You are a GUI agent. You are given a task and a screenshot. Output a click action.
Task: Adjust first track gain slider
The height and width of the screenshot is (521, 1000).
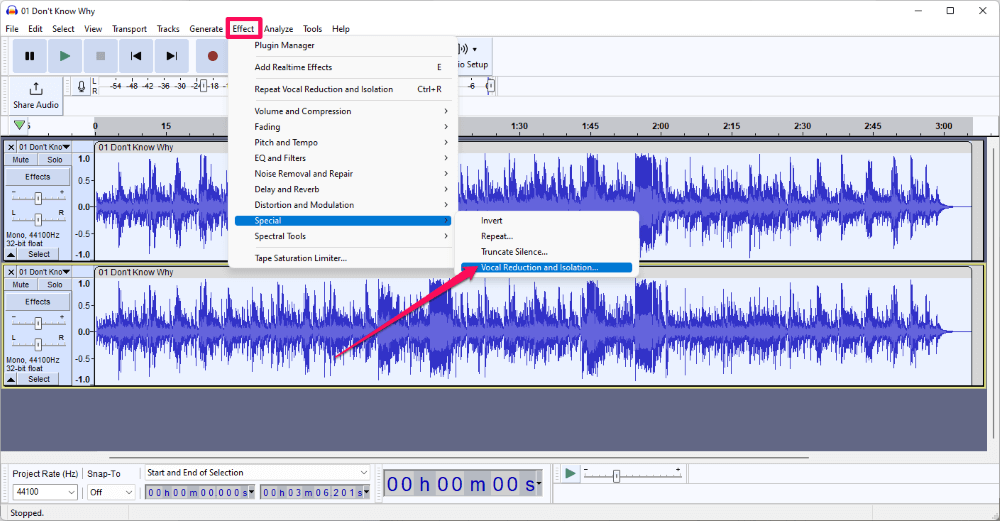pyautogui.click(x=38, y=198)
